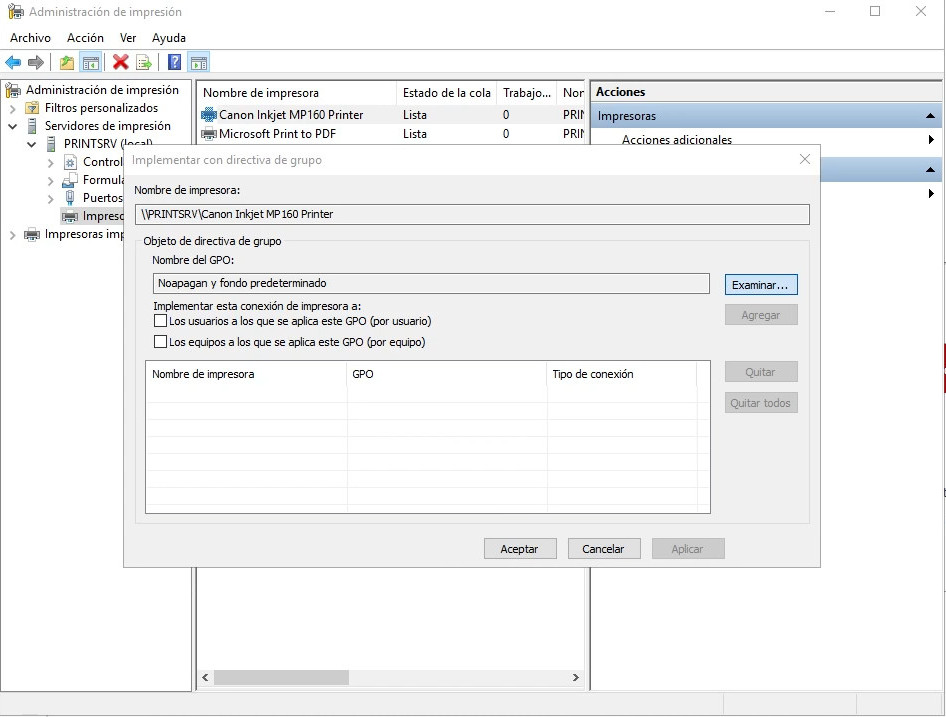The height and width of the screenshot is (717, 946).
Task: Enable deployment per user checkbox
Action: click(x=160, y=321)
